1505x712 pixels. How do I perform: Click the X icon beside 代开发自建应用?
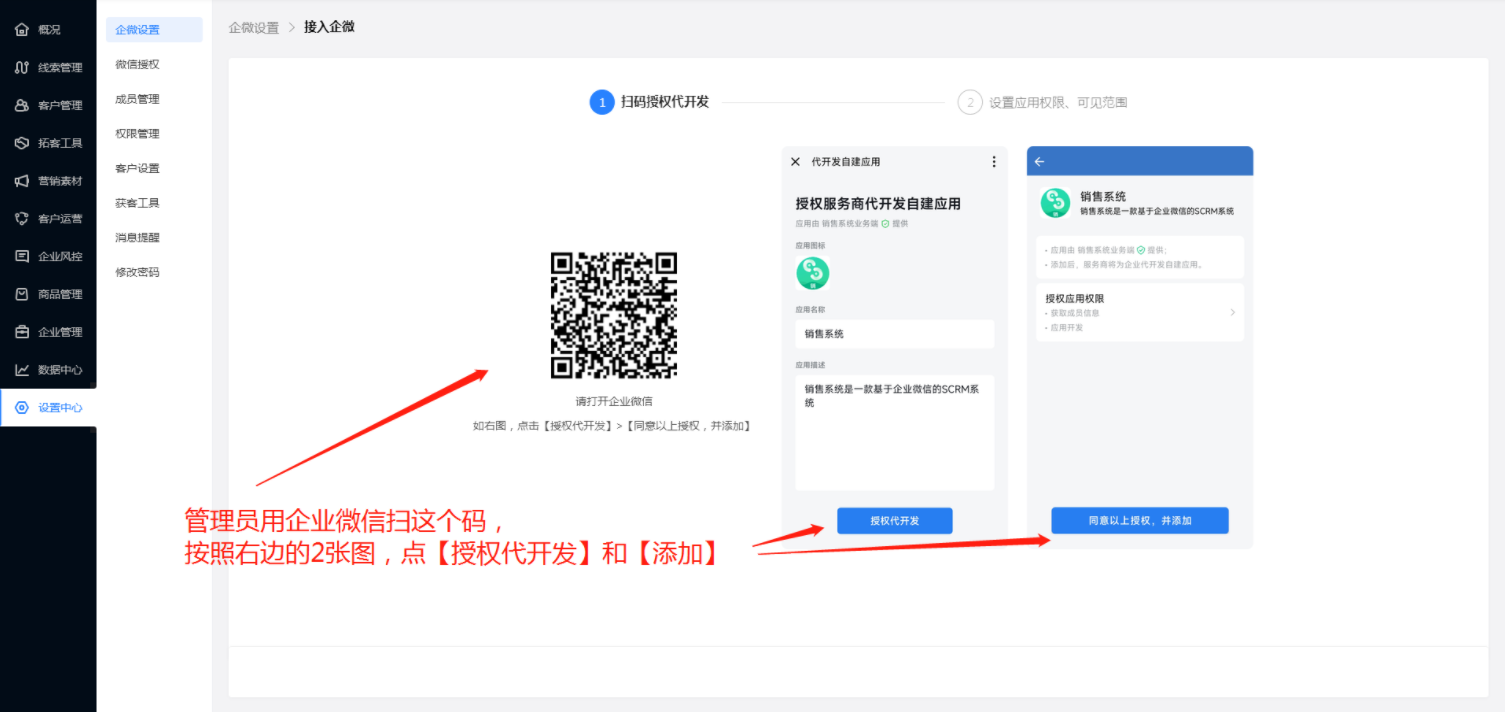[796, 162]
